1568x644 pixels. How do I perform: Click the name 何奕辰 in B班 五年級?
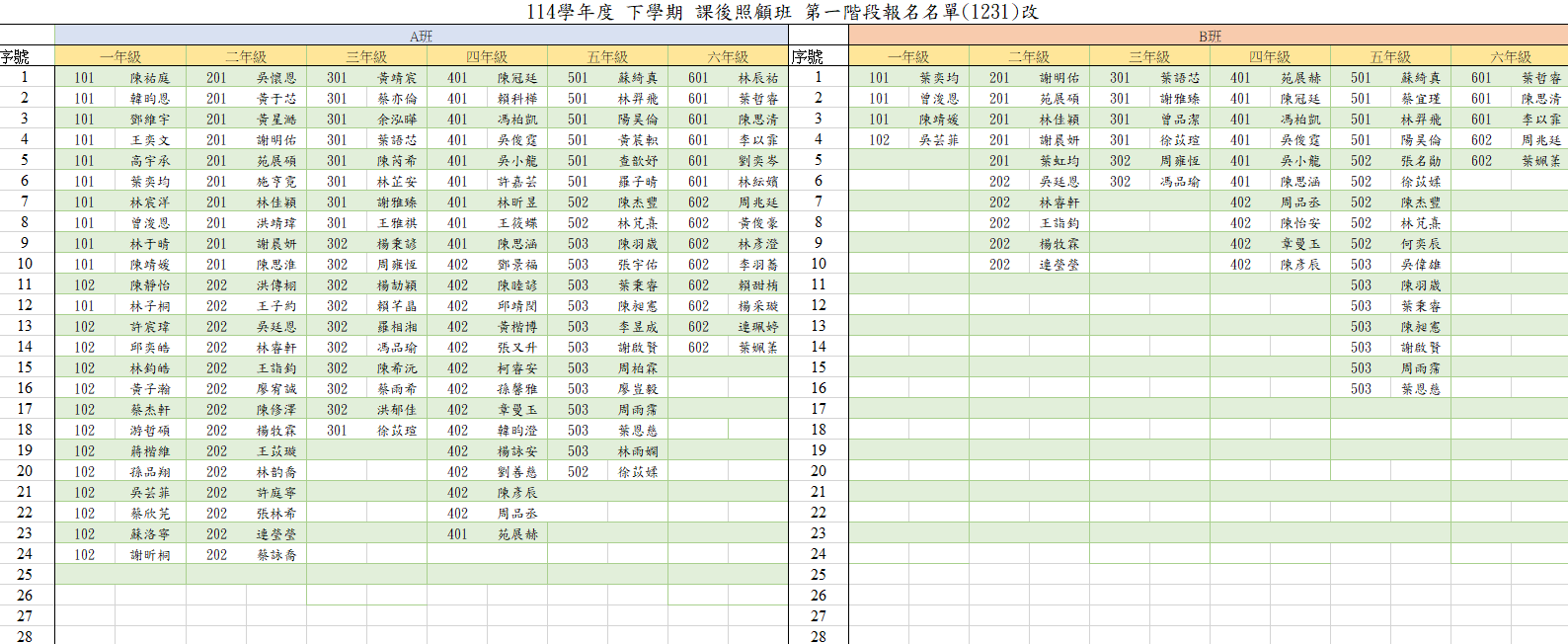point(1421,244)
